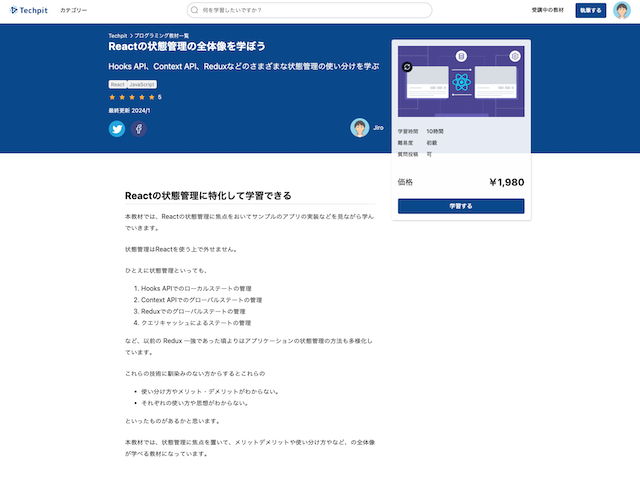The height and width of the screenshot is (480, 640).
Task: Click the course title heading
Action: pyautogui.click(x=187, y=47)
